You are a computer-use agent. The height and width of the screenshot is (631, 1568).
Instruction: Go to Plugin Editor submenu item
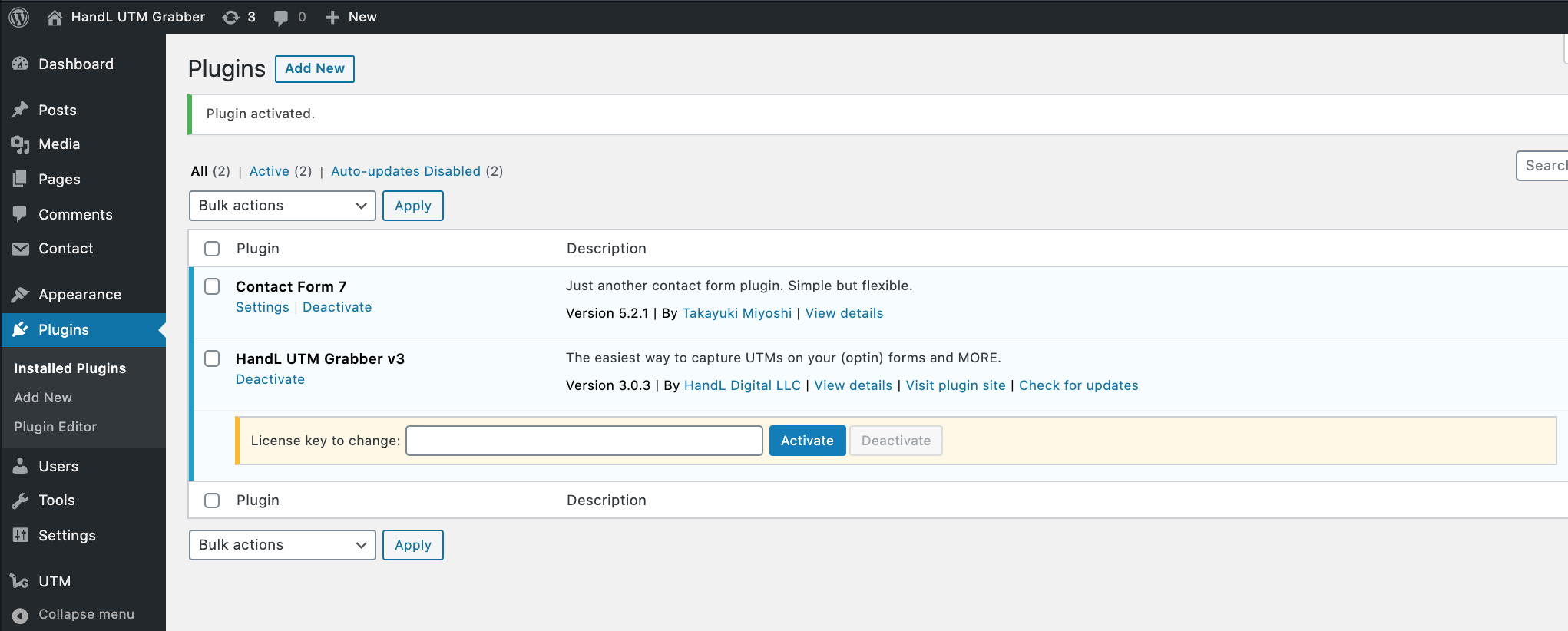[x=55, y=427]
